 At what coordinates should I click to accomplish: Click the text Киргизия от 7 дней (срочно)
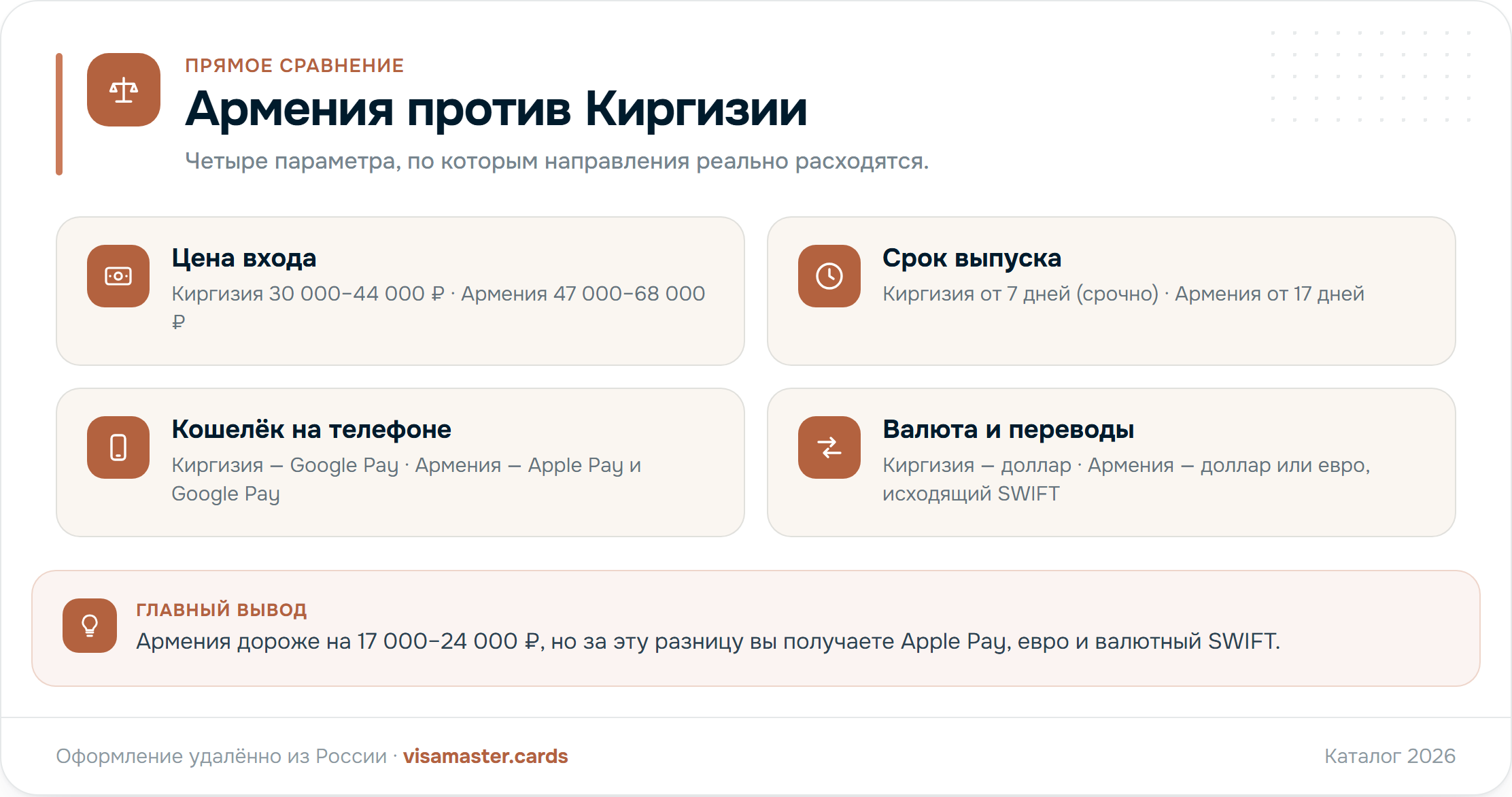click(x=1020, y=294)
